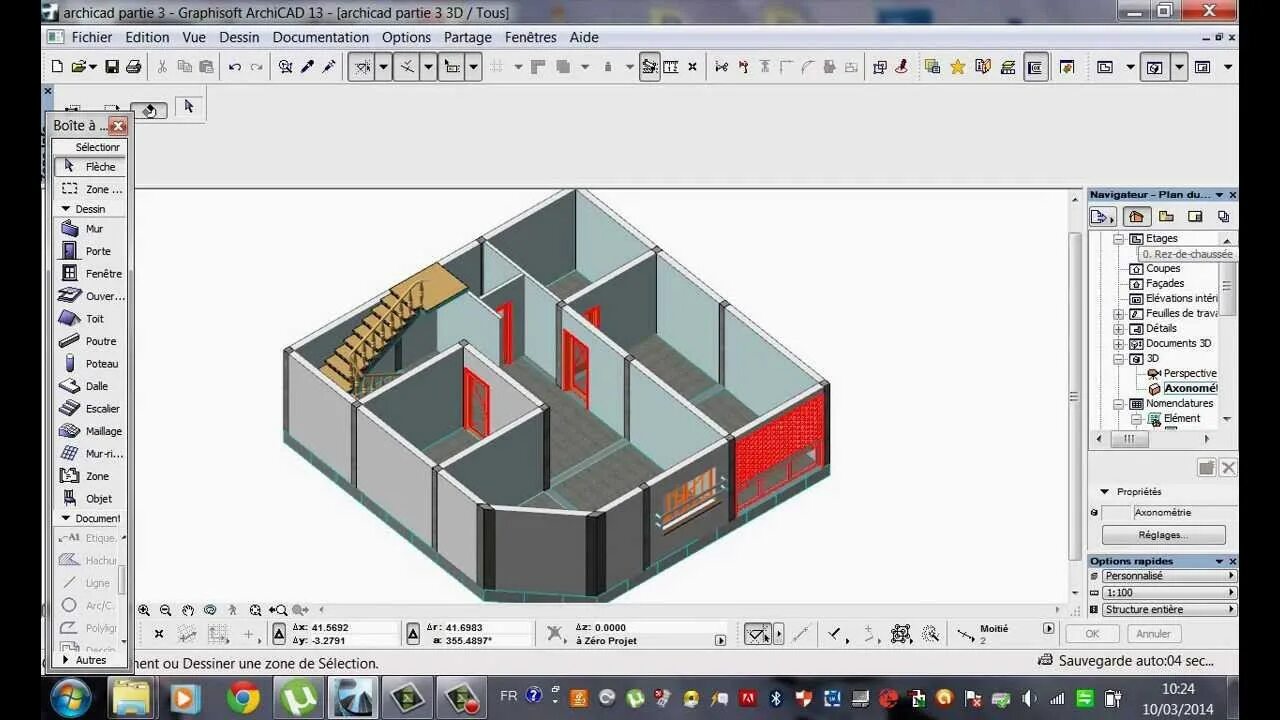Viewport: 1280px width, 720px height.
Task: Click the zoom in magnifier icon
Action: click(x=144, y=610)
